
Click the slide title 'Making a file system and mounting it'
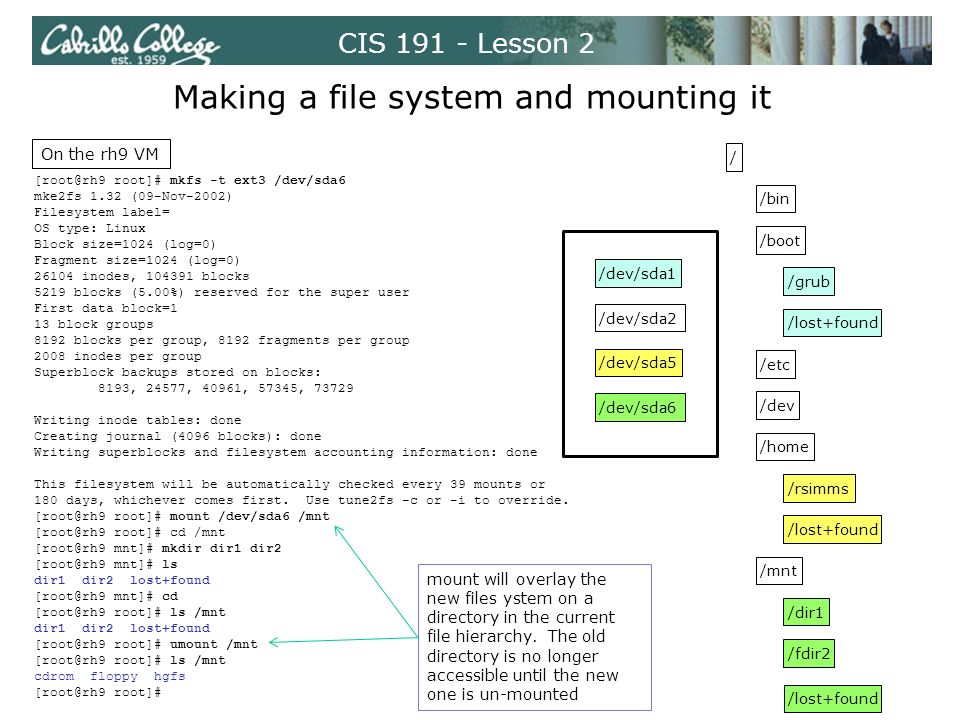tap(472, 97)
